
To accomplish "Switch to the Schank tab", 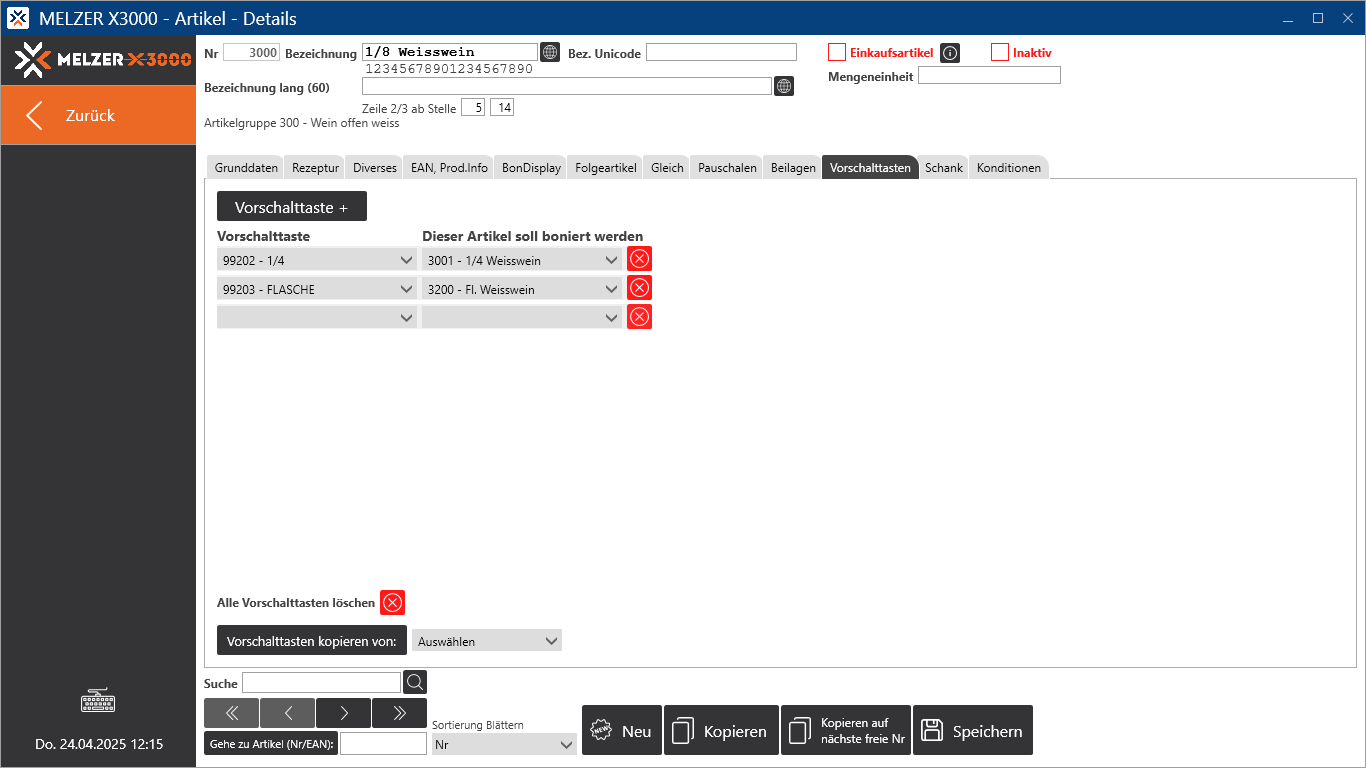I will [x=944, y=168].
